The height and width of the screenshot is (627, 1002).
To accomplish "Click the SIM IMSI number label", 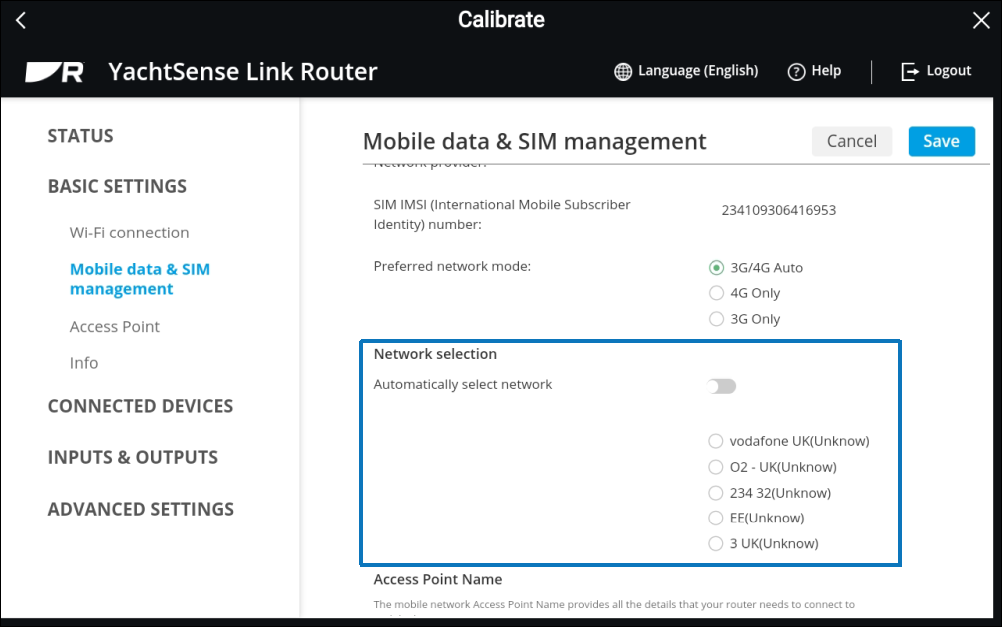I will (502, 214).
